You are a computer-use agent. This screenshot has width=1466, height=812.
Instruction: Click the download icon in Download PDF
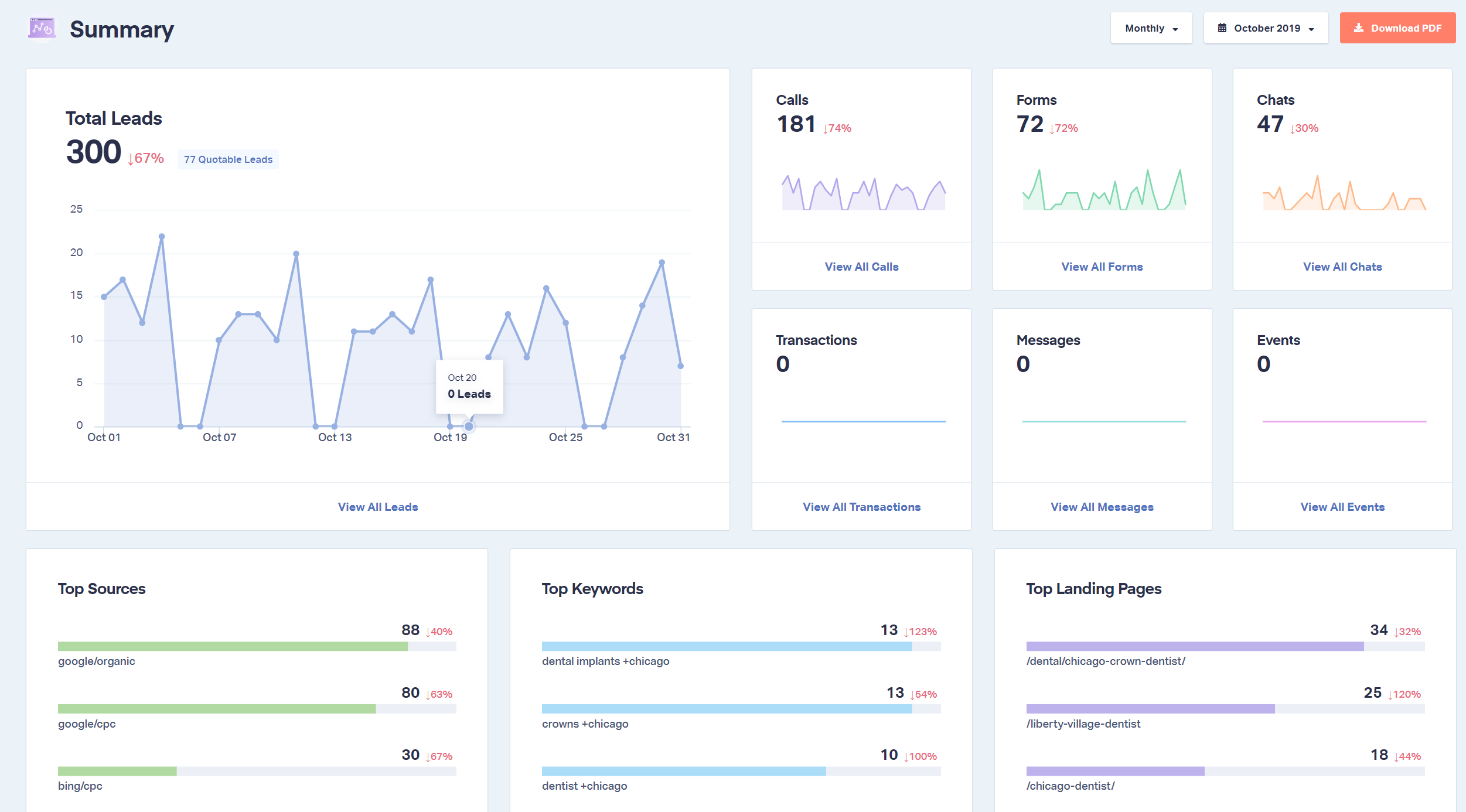click(x=1359, y=28)
